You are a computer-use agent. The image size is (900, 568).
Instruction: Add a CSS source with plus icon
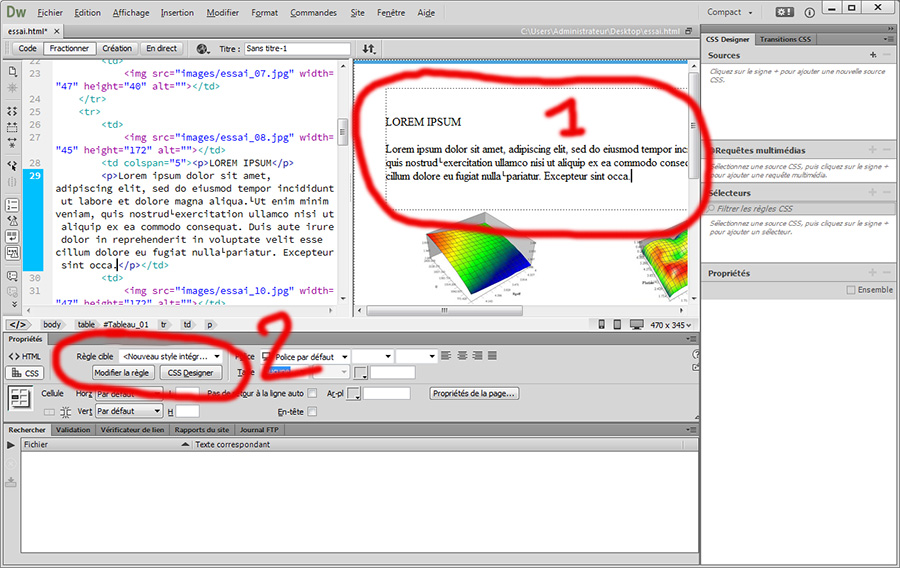[x=872, y=55]
